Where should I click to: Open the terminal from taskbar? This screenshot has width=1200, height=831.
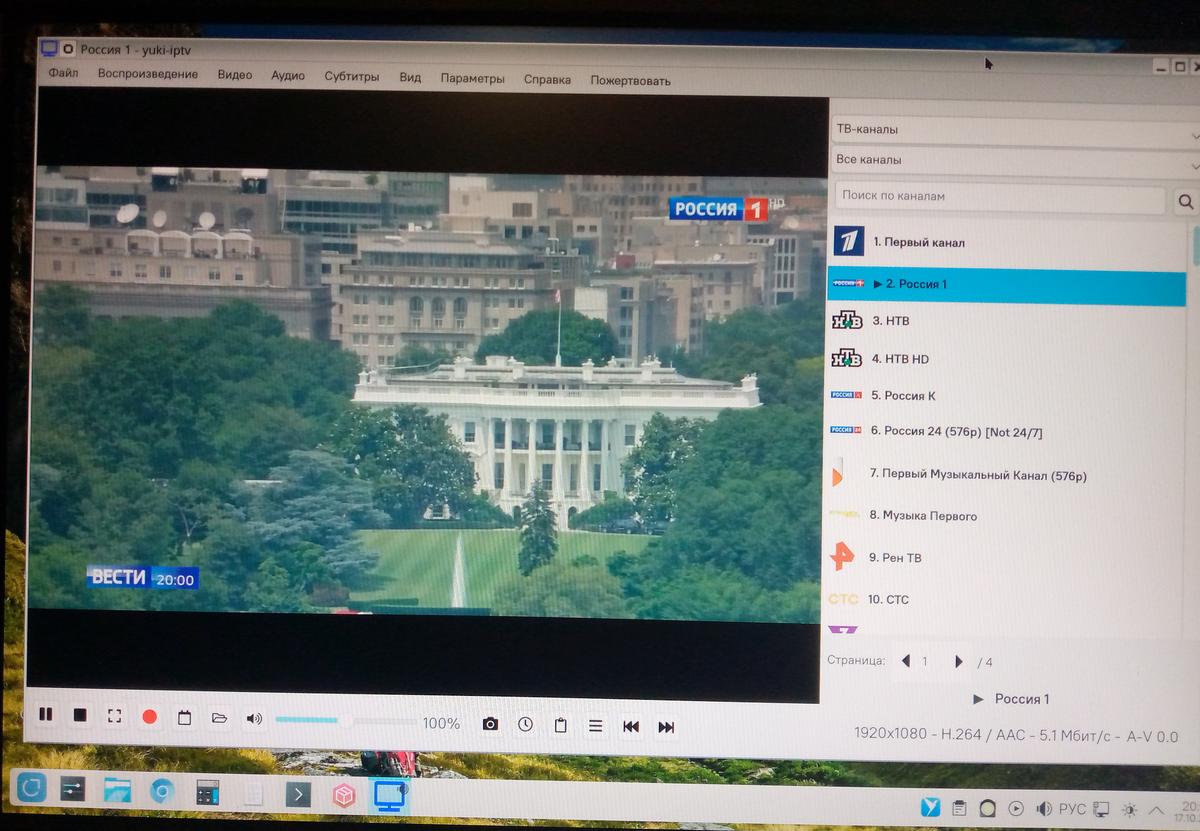pos(298,795)
